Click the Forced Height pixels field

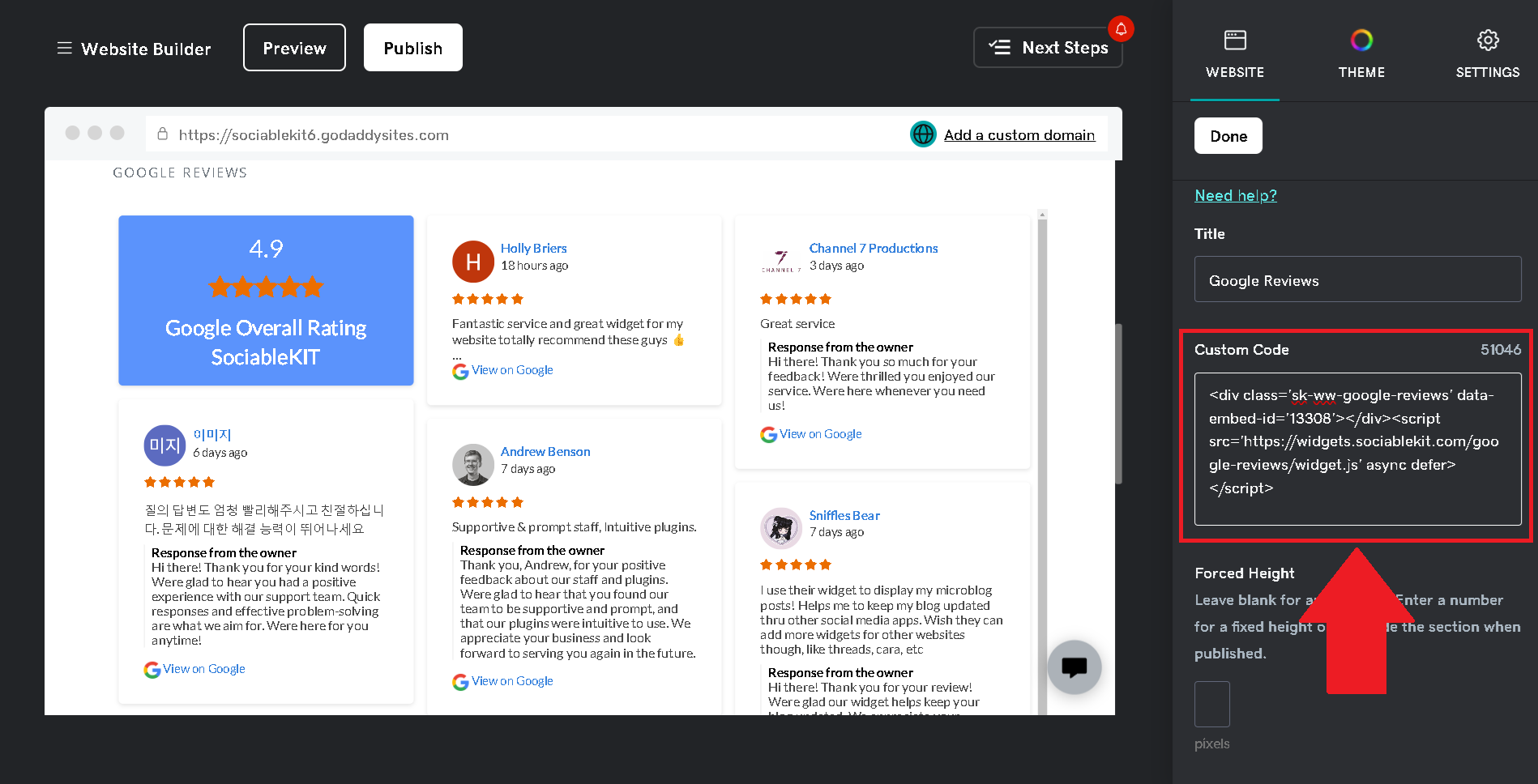(1212, 704)
